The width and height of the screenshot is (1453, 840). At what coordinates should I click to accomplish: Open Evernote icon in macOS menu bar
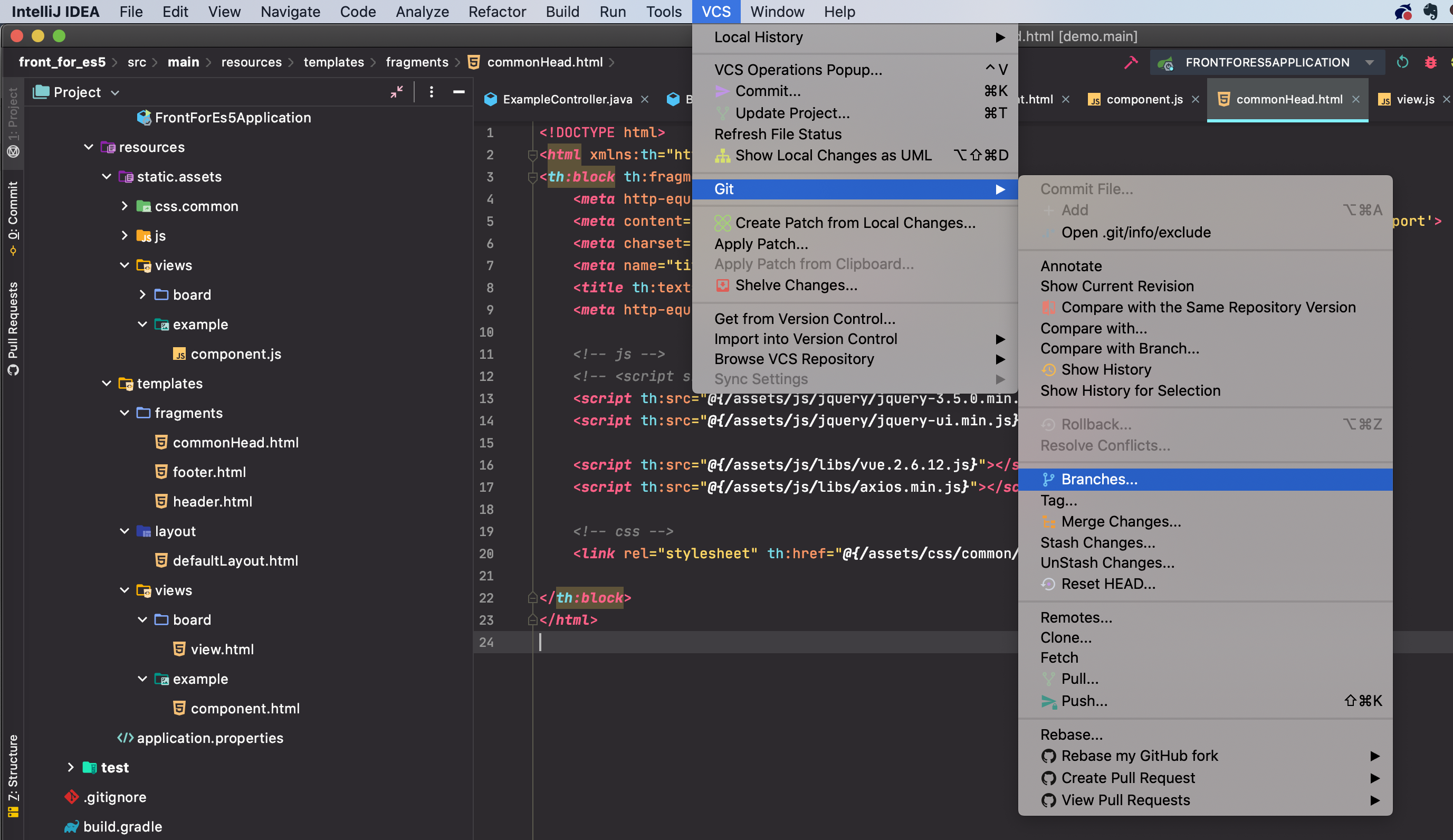click(x=1429, y=12)
